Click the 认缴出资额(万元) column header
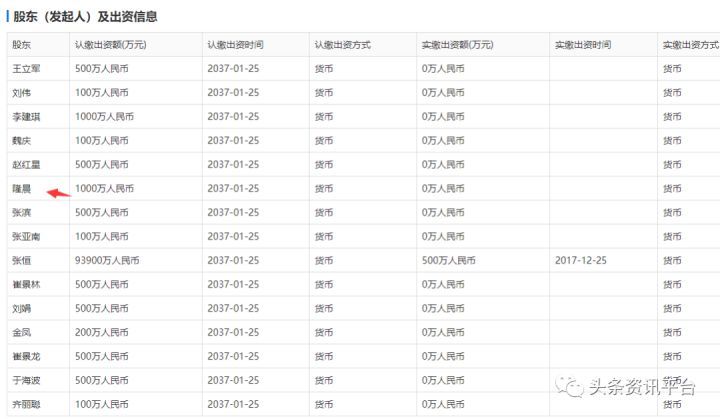This screenshot has height=419, width=720. pos(111,45)
